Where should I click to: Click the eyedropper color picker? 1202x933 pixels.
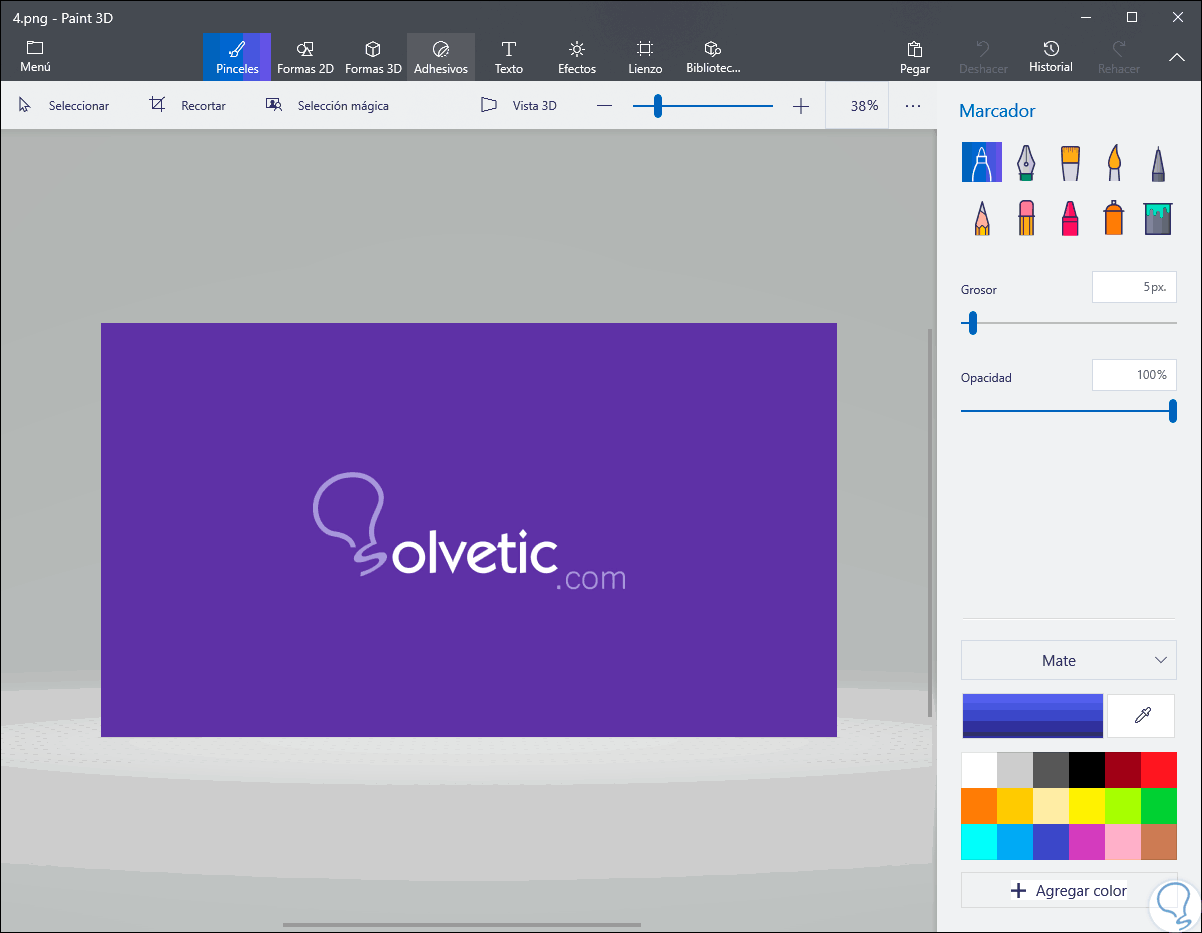[1141, 715]
